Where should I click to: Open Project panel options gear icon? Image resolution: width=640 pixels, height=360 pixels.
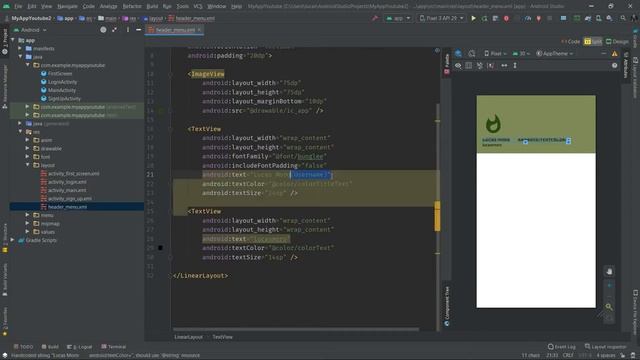(128, 30)
